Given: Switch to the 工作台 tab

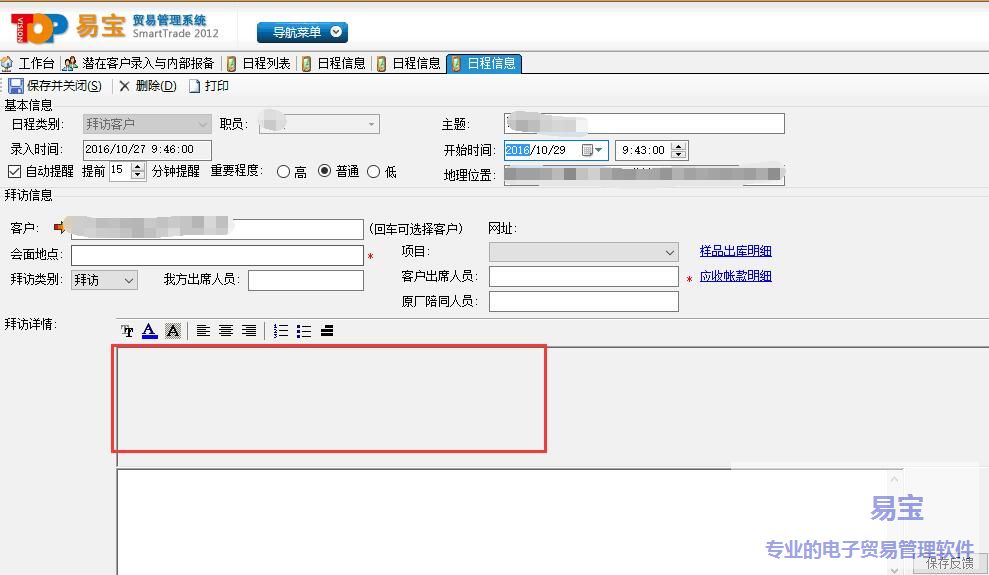Looking at the screenshot, I should [x=28, y=63].
